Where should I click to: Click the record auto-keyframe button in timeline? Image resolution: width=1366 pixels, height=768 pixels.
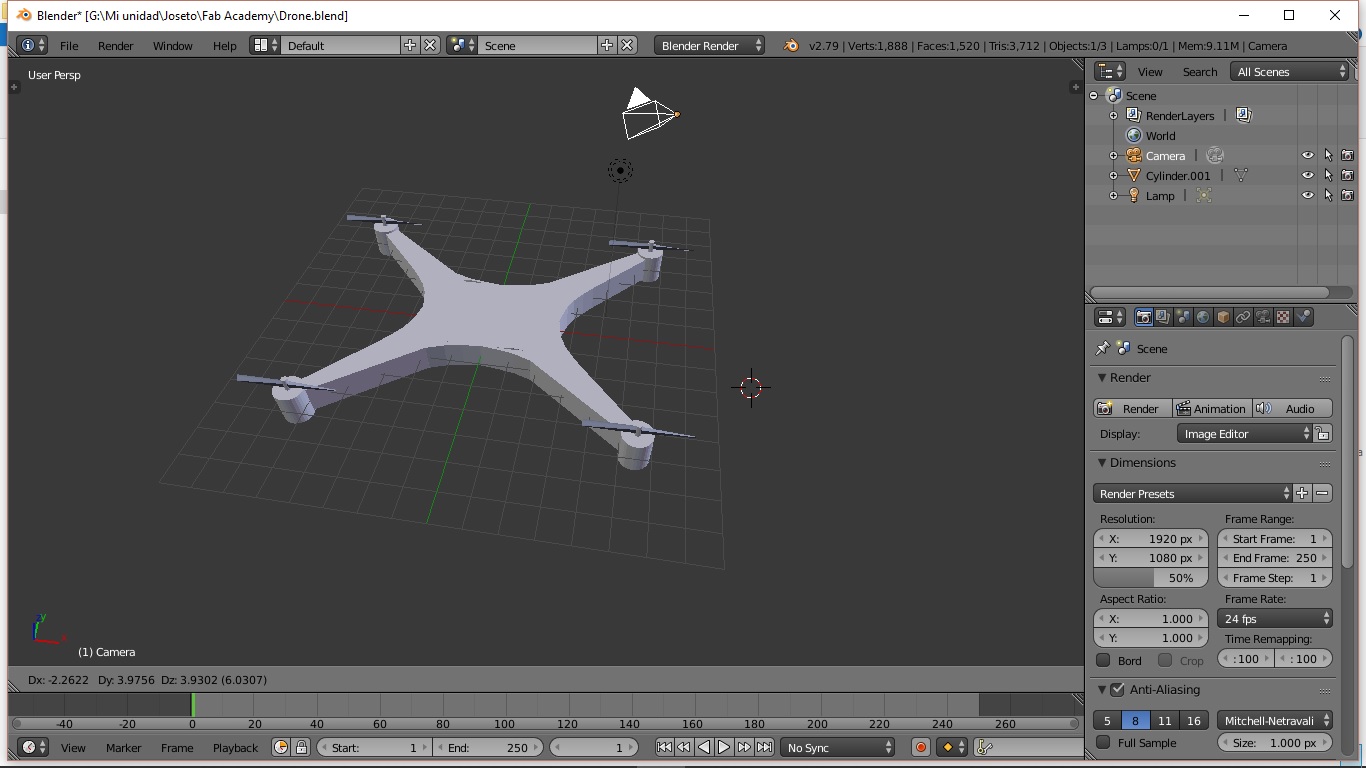(921, 747)
